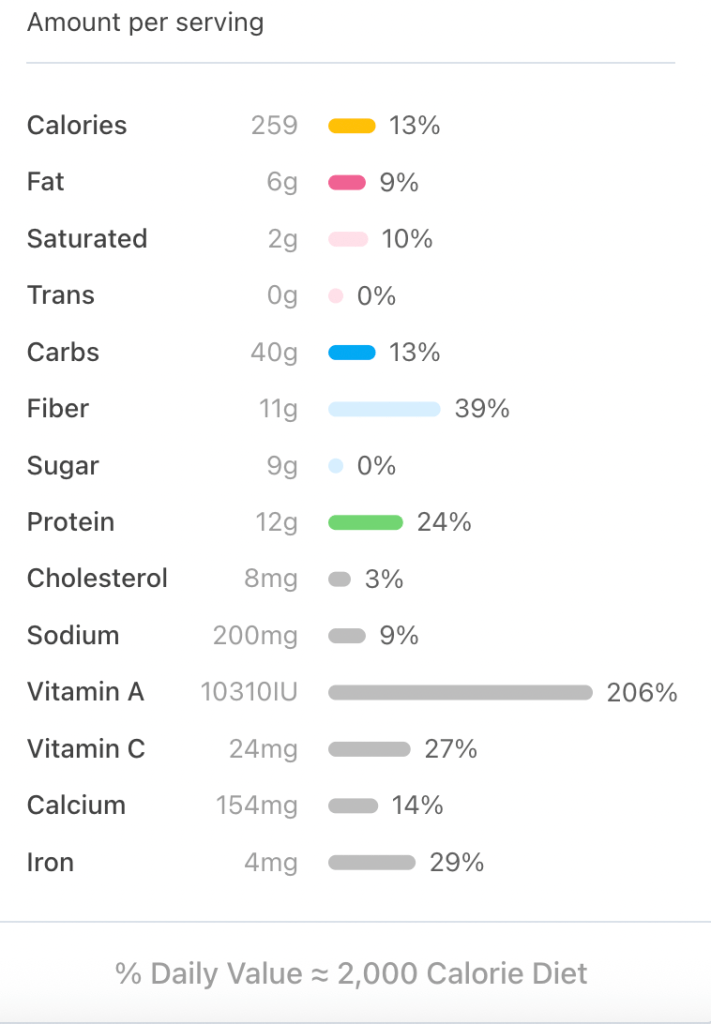Click the Vitamin A 206% value
Screen dimensions: 711x1024
[x=642, y=692]
